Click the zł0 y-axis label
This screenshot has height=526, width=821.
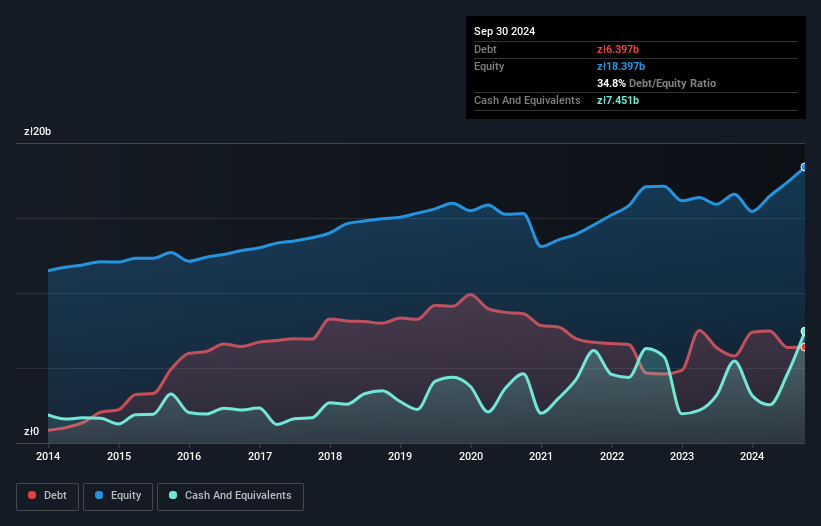tap(32, 431)
